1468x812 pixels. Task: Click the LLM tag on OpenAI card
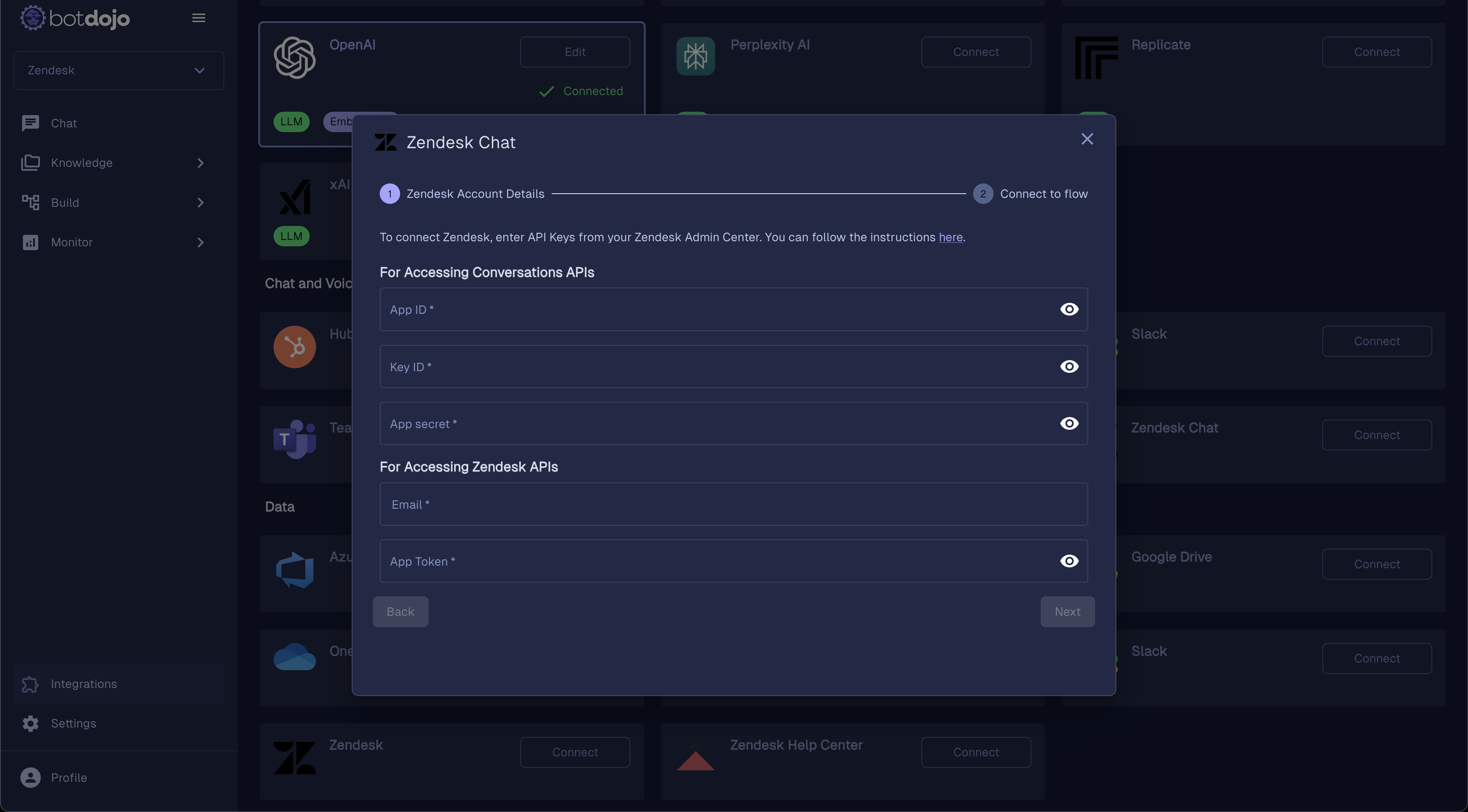click(x=291, y=121)
